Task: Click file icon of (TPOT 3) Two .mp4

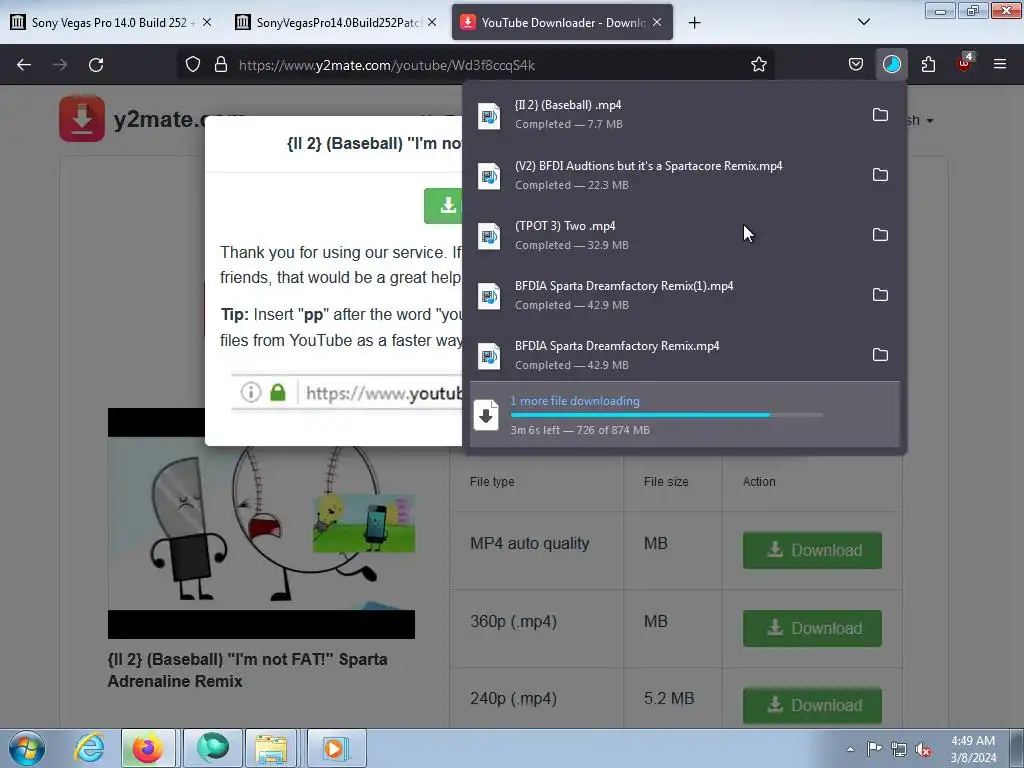Action: (x=488, y=236)
